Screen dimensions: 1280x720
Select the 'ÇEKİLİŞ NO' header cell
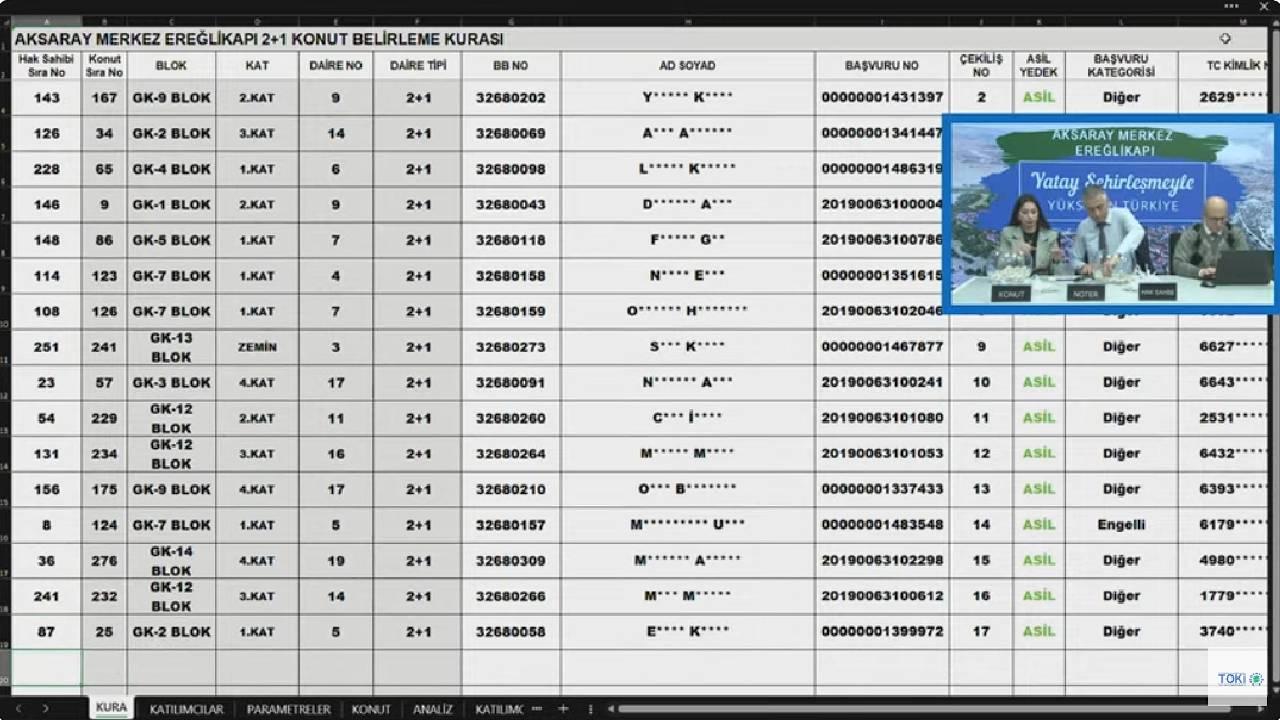(981, 66)
